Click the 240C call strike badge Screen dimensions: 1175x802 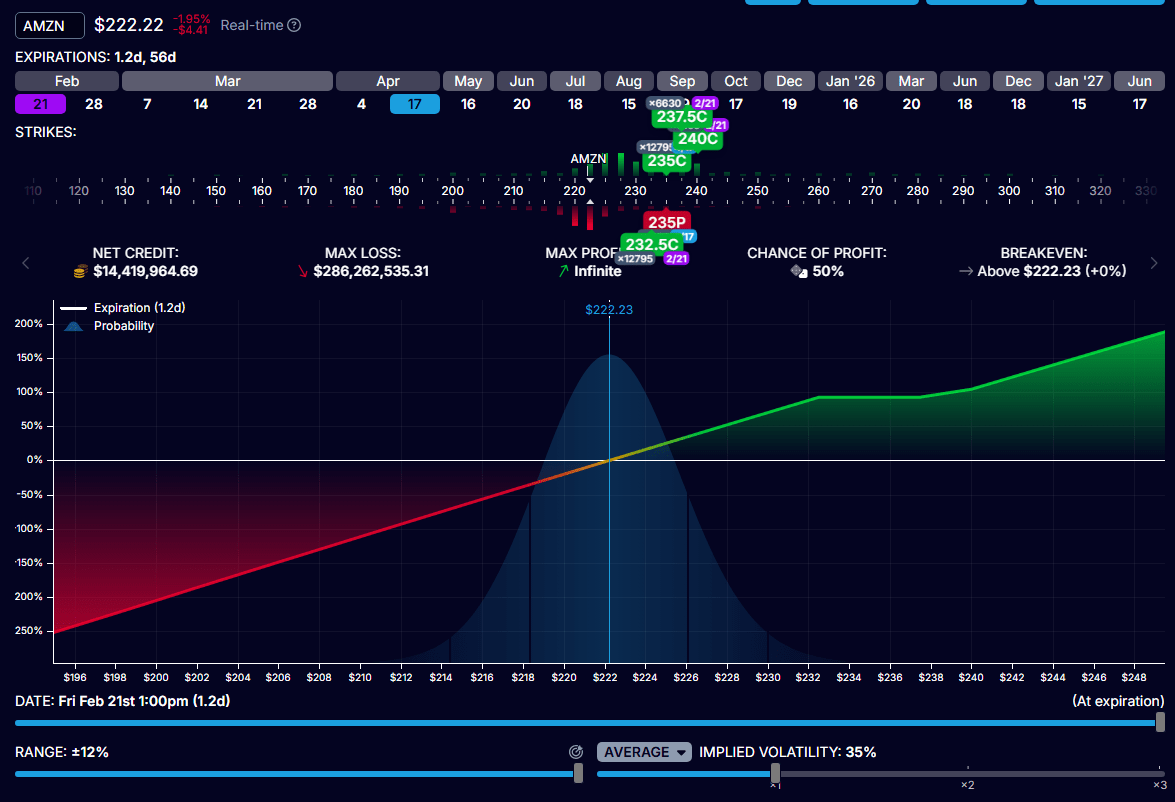(696, 139)
